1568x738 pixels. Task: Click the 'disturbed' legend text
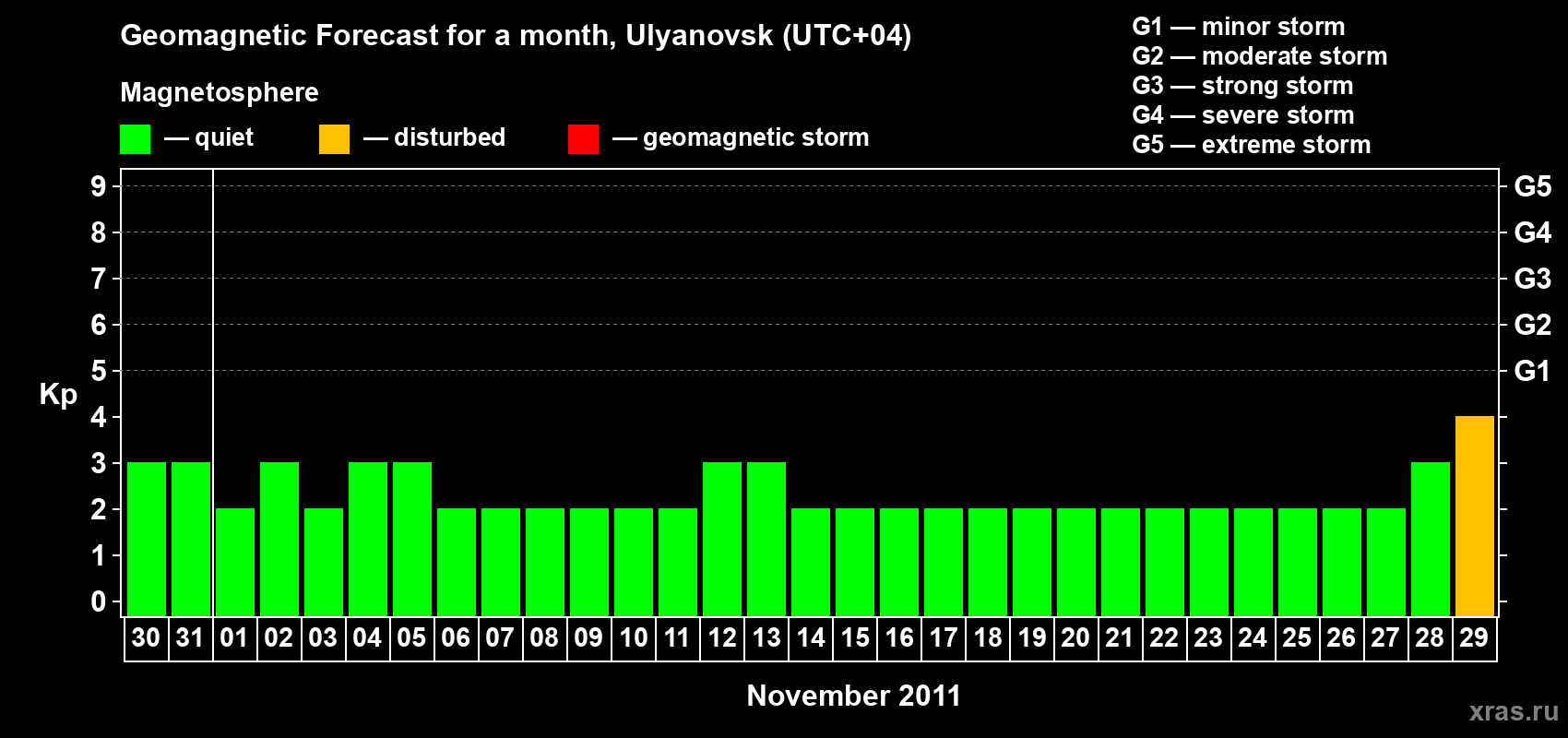(x=450, y=137)
